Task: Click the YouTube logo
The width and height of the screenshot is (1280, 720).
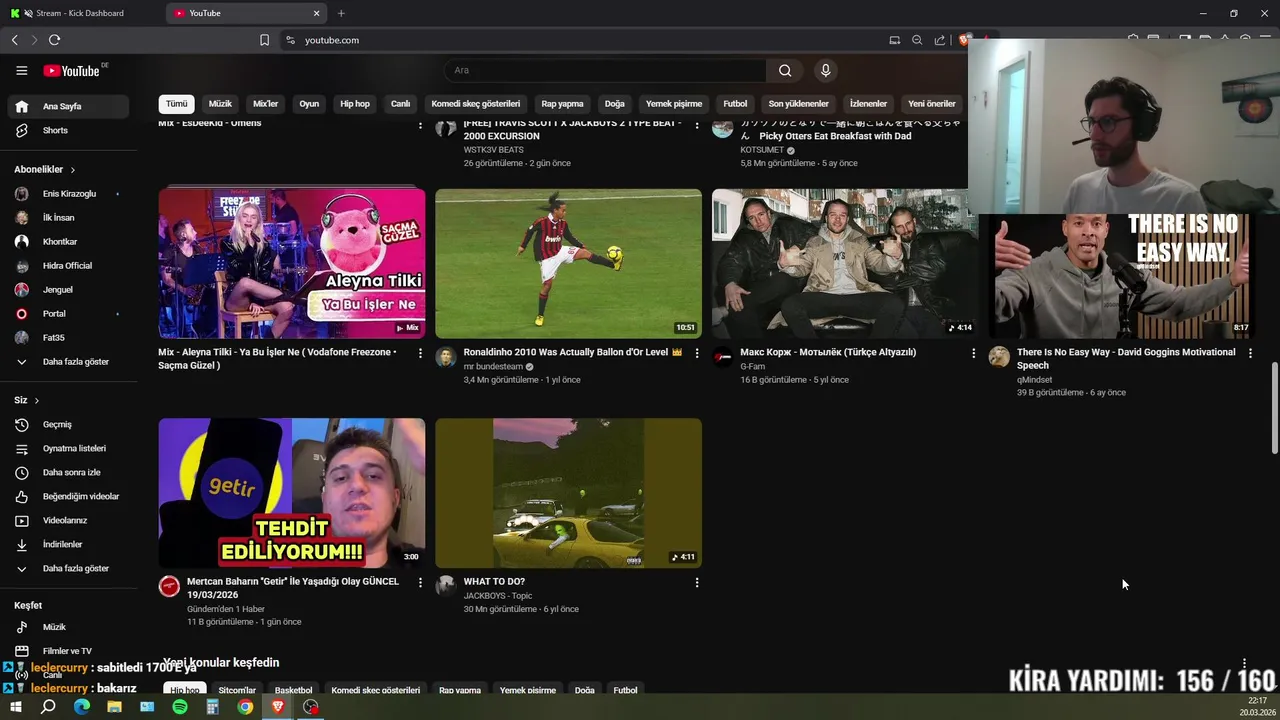Action: (x=71, y=71)
